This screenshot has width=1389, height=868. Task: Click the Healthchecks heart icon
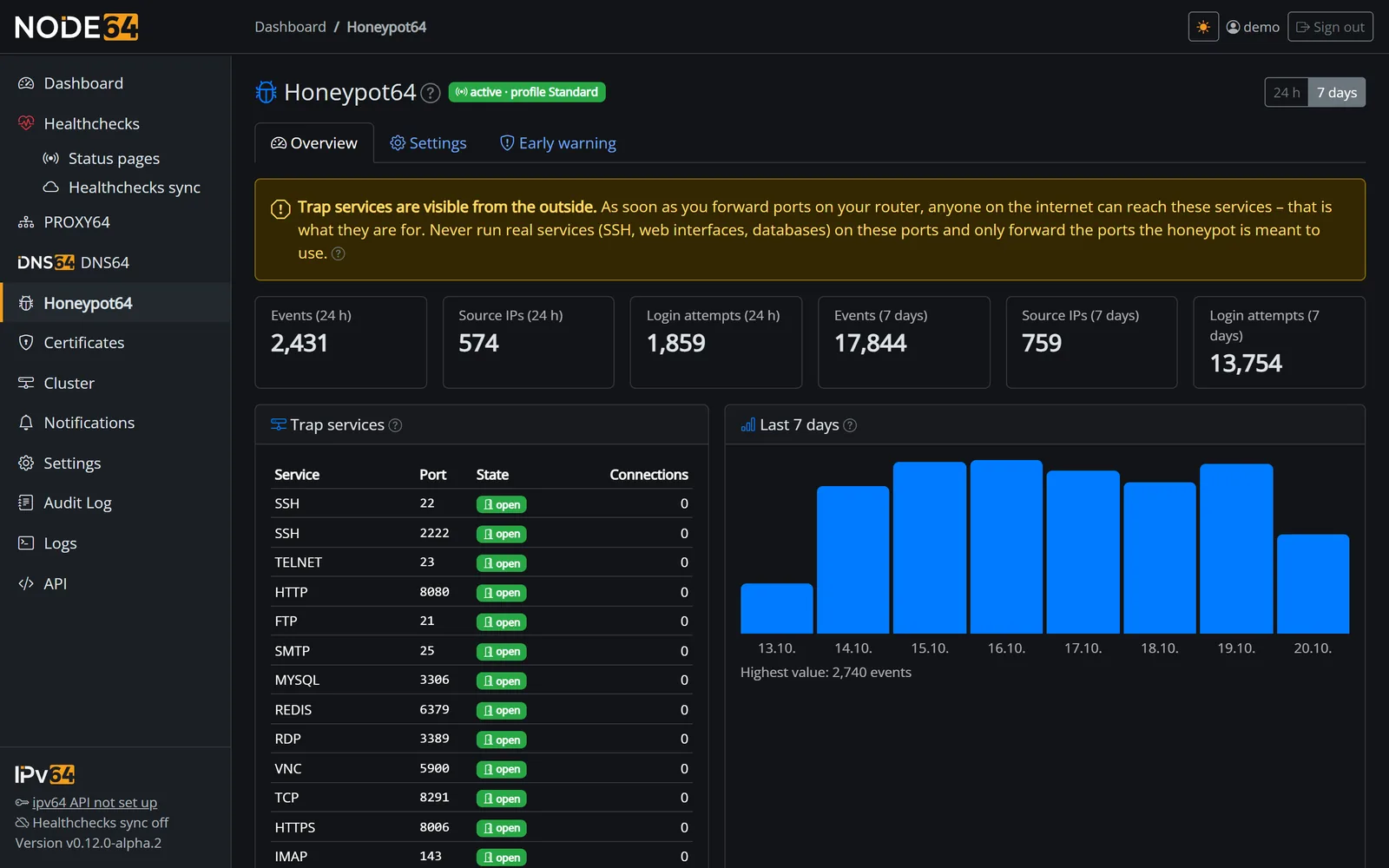click(26, 123)
